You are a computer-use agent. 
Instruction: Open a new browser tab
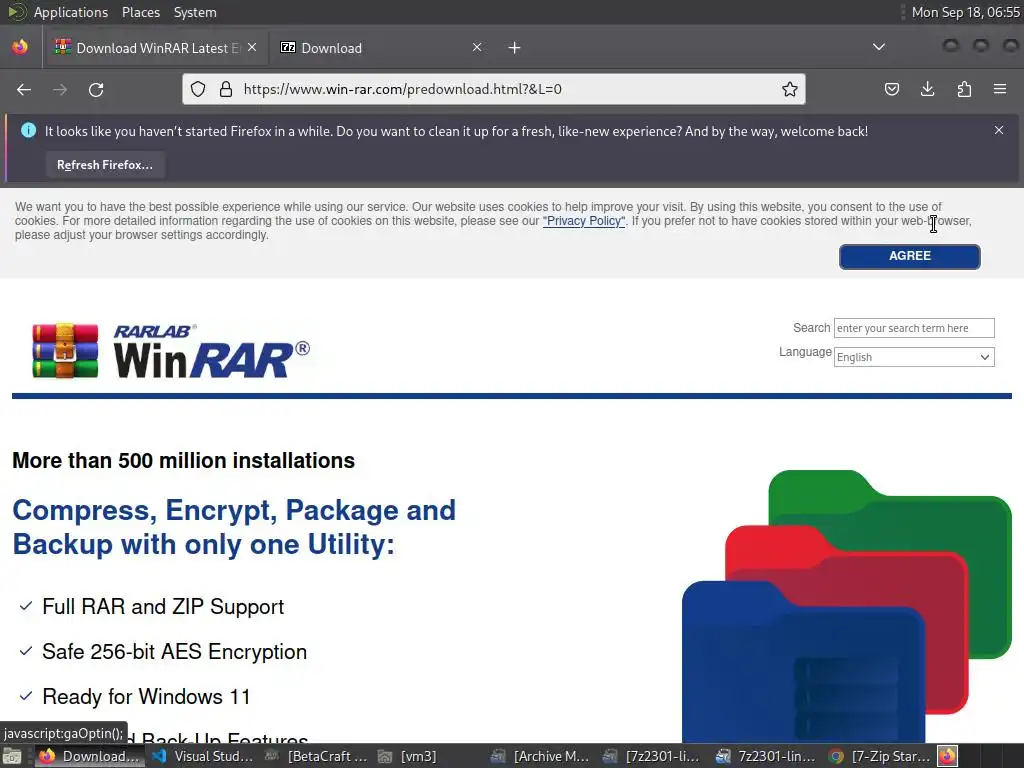click(x=515, y=48)
